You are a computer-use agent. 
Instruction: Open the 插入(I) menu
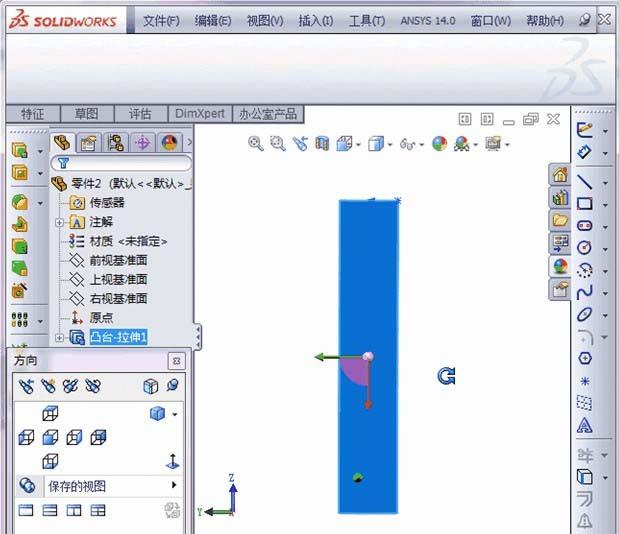tap(316, 21)
